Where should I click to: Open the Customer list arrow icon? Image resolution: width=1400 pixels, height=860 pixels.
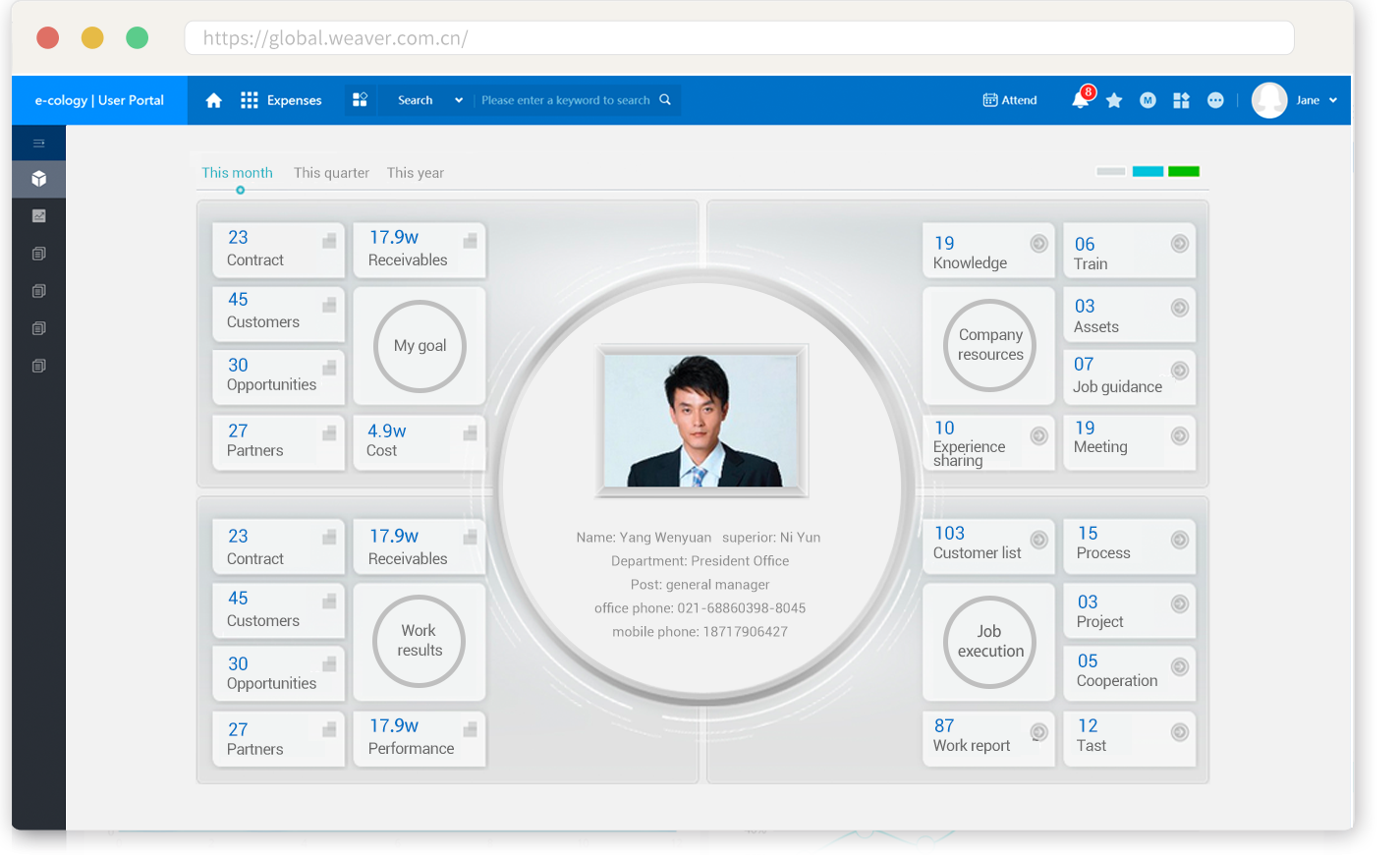[1038, 540]
